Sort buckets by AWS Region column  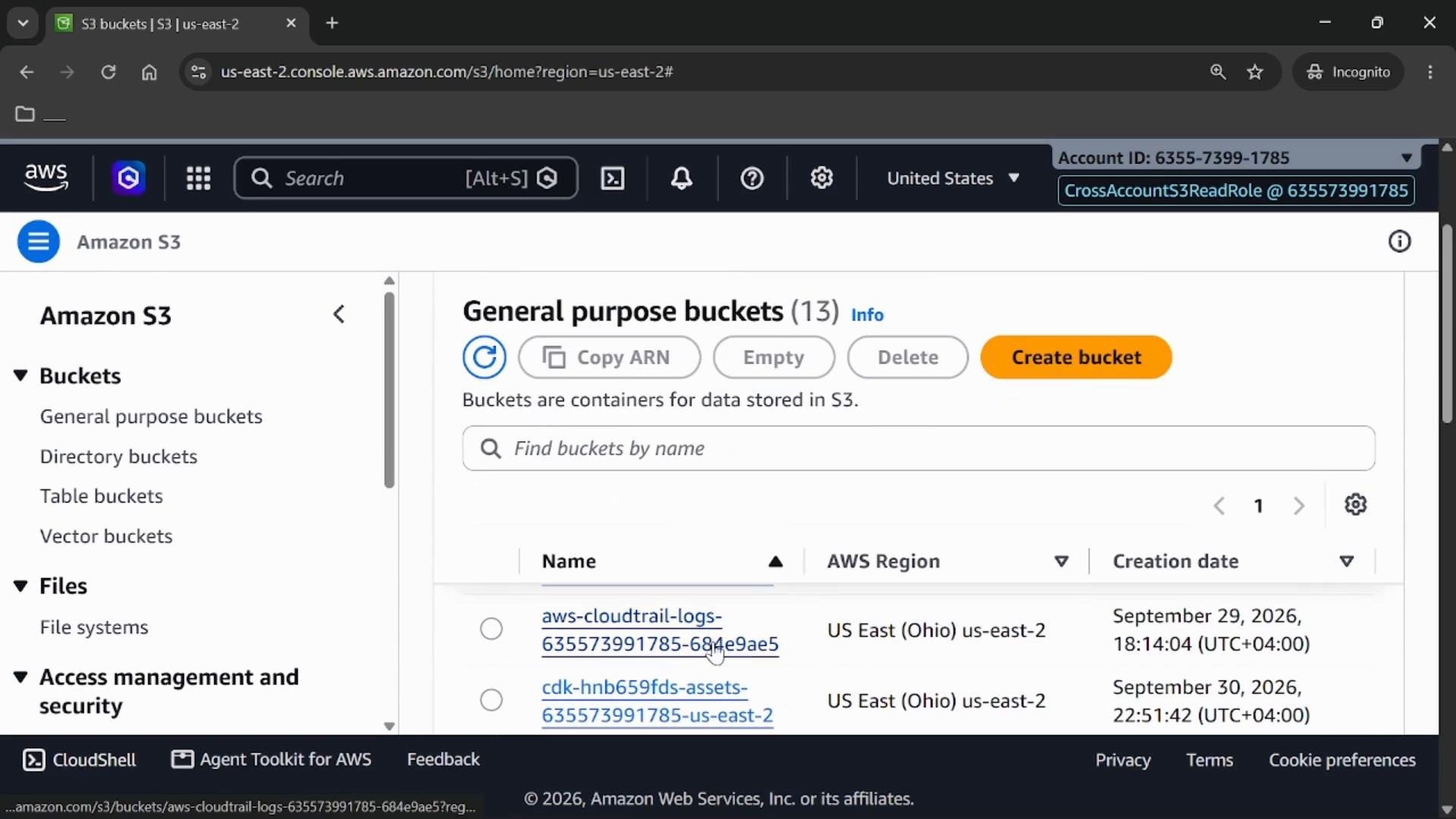pyautogui.click(x=1062, y=562)
